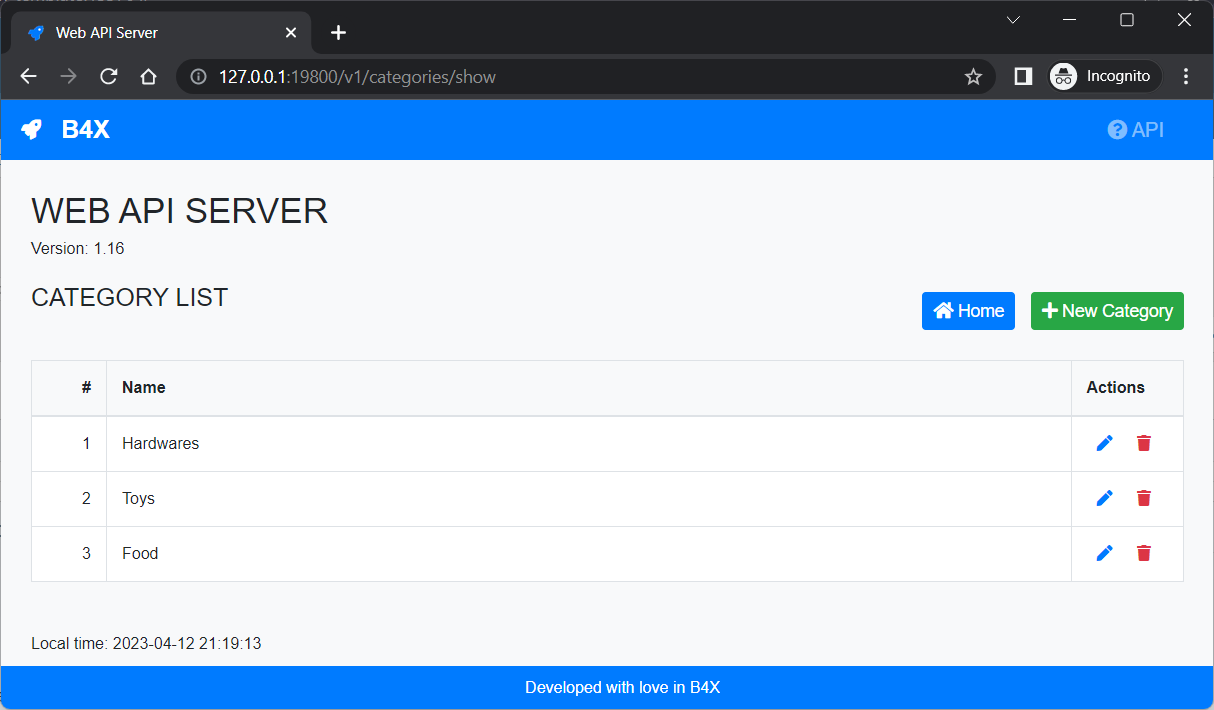Image resolution: width=1214 pixels, height=710 pixels.
Task: Reload the page with refresh icon
Action: tap(109, 77)
